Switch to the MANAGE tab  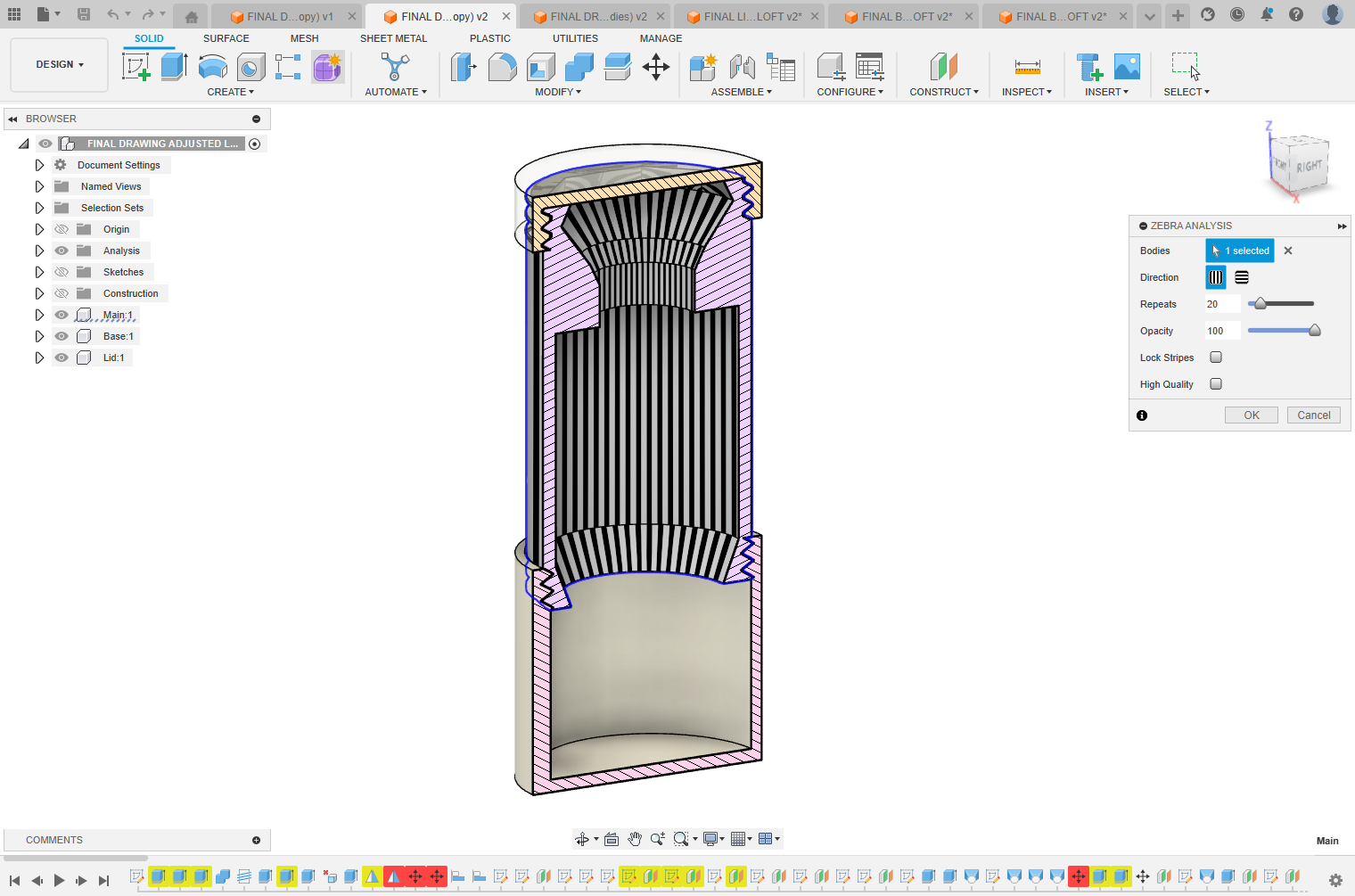pyautogui.click(x=661, y=38)
